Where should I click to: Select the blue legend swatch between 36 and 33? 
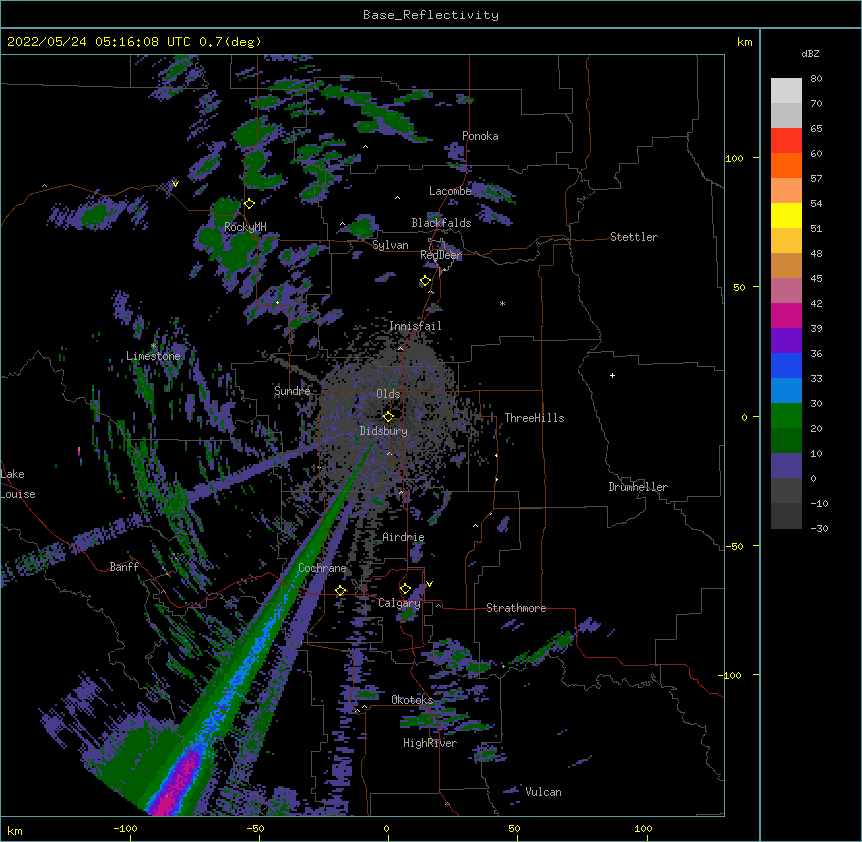point(786,365)
